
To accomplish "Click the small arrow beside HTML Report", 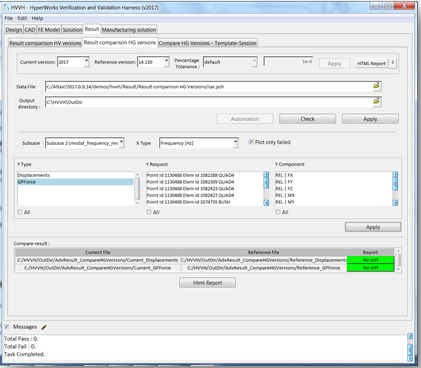I will (x=393, y=63).
